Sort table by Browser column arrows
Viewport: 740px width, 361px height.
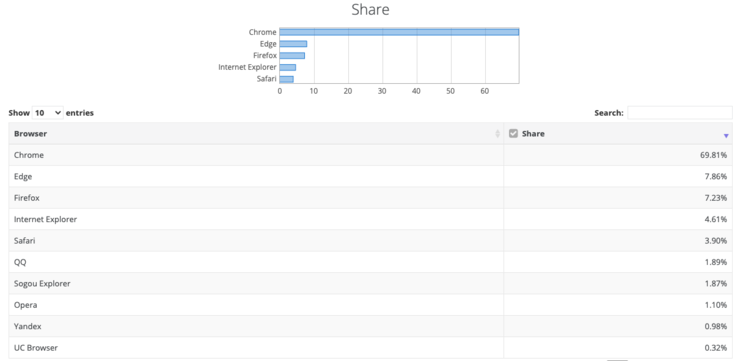[x=497, y=134]
